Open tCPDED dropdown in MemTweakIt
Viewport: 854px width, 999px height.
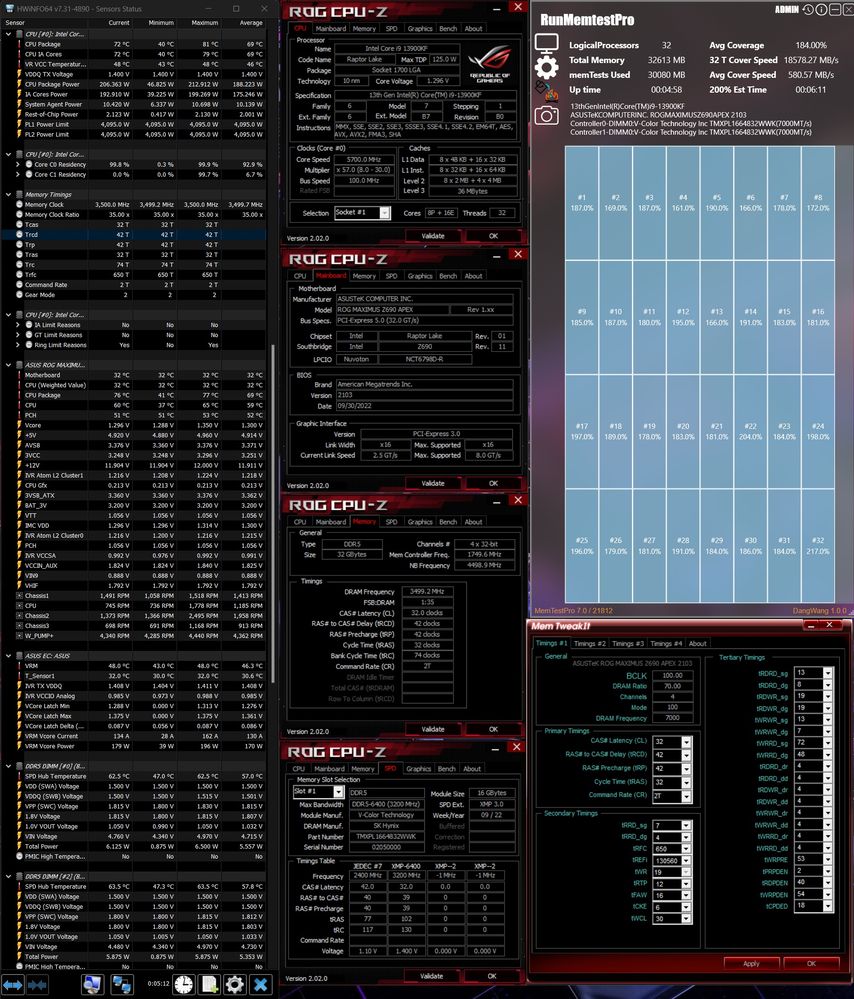click(x=827, y=906)
